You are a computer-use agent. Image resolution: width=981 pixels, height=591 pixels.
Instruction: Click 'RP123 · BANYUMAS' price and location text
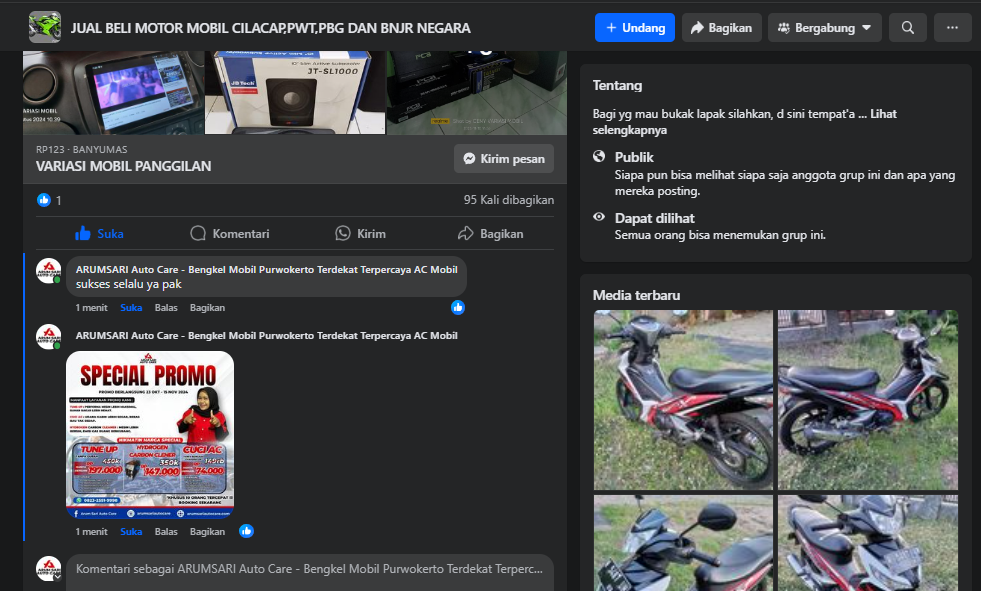pos(81,149)
